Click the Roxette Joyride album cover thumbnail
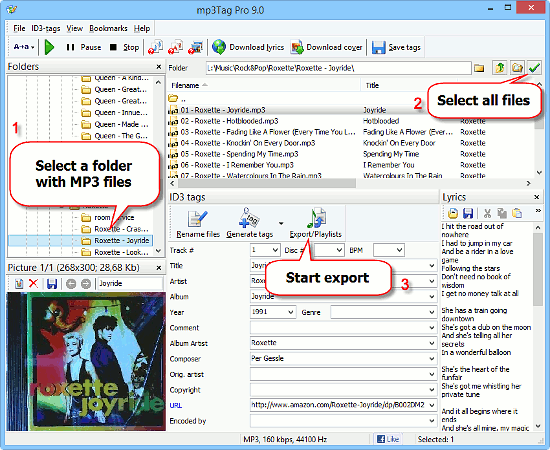The height and width of the screenshot is (450, 550). click(x=86, y=361)
